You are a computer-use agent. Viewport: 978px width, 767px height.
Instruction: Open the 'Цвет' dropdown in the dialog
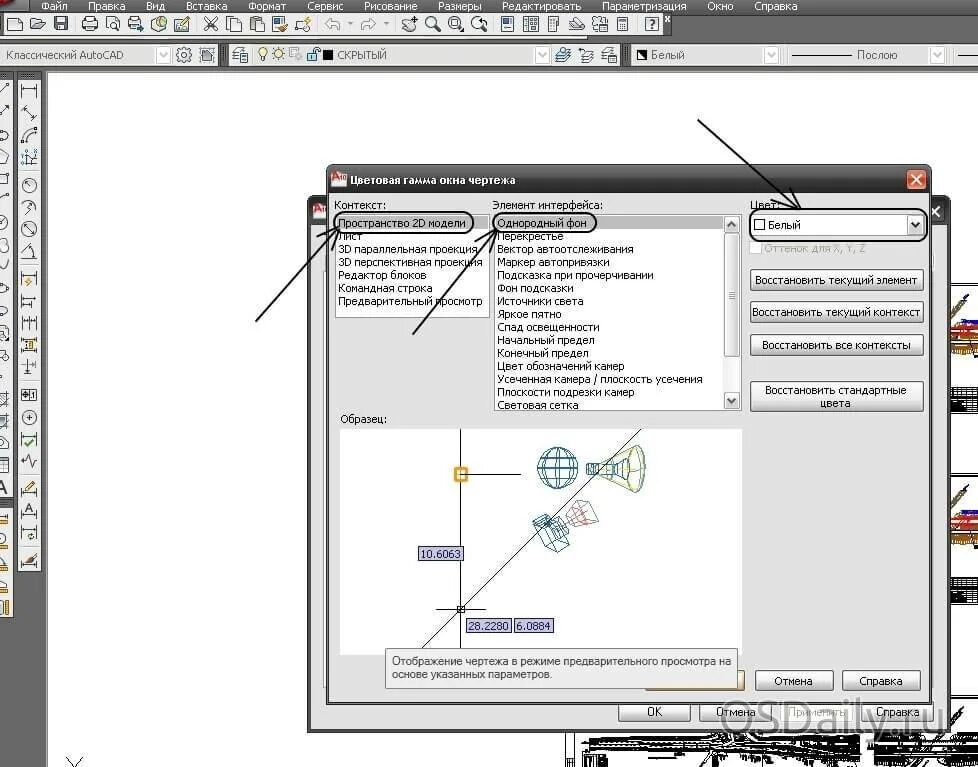914,224
